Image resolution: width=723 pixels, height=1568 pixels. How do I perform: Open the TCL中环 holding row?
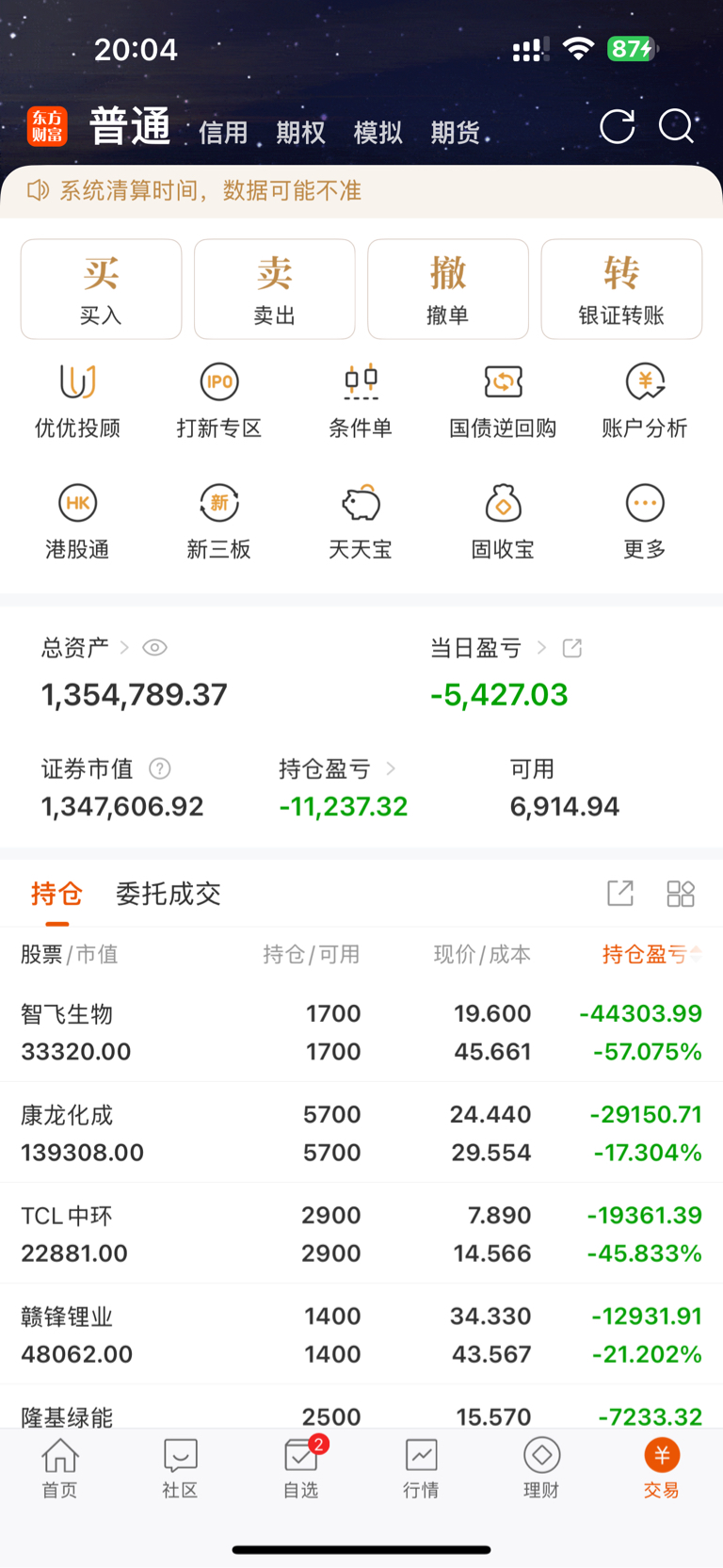click(x=361, y=1234)
